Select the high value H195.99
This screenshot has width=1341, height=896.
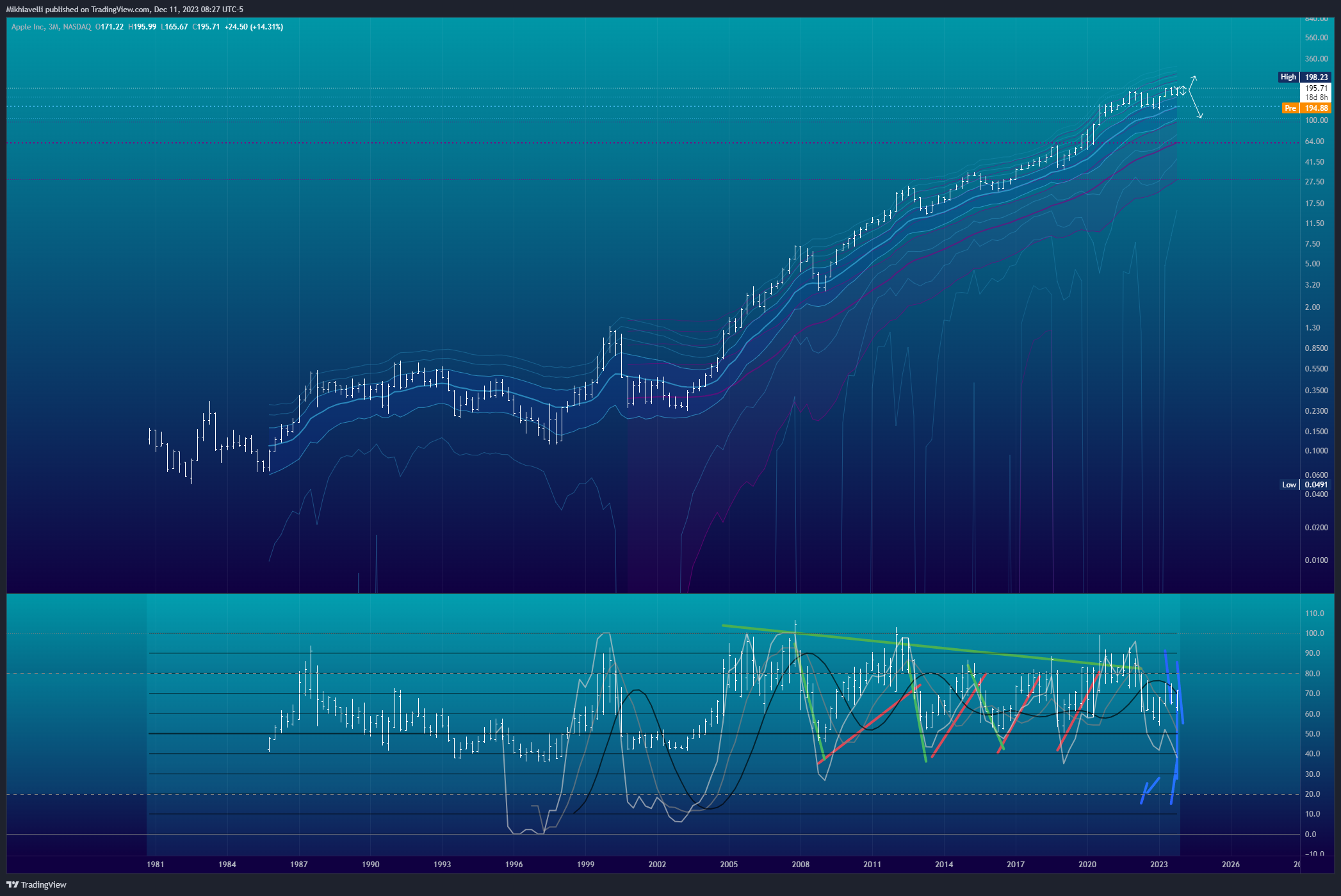142,27
